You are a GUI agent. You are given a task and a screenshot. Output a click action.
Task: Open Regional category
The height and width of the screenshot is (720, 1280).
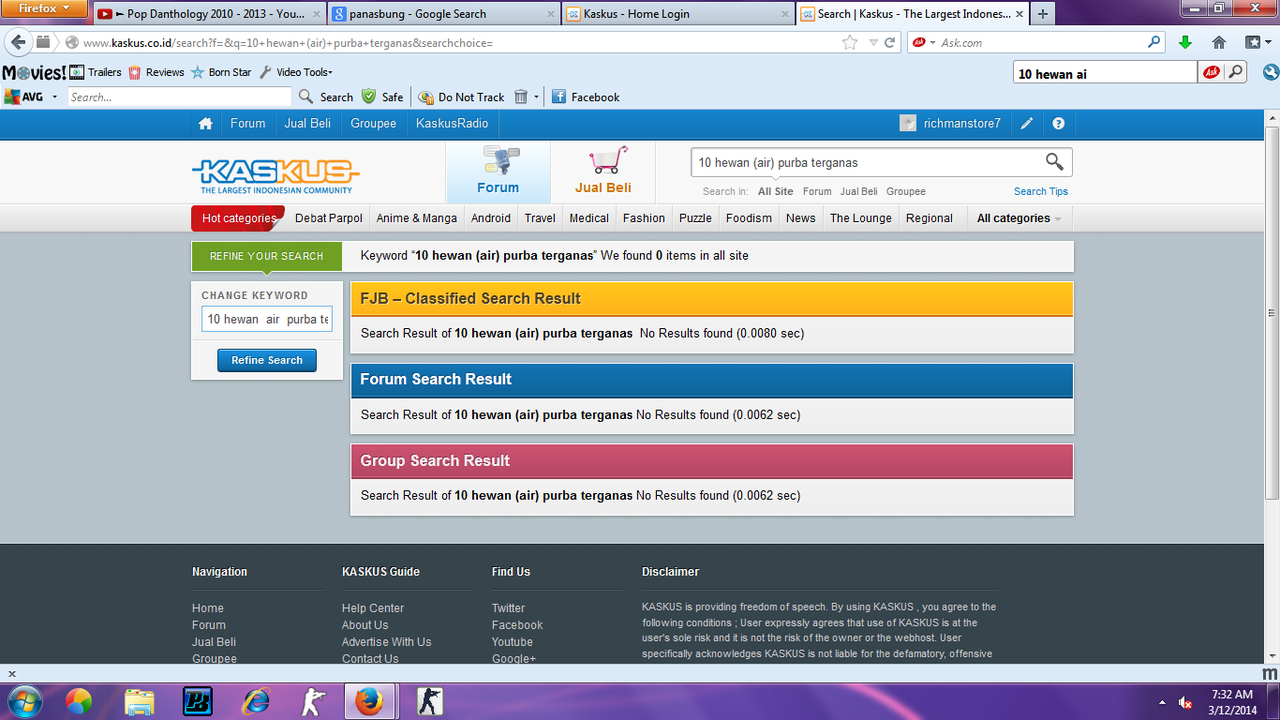pyautogui.click(x=929, y=218)
